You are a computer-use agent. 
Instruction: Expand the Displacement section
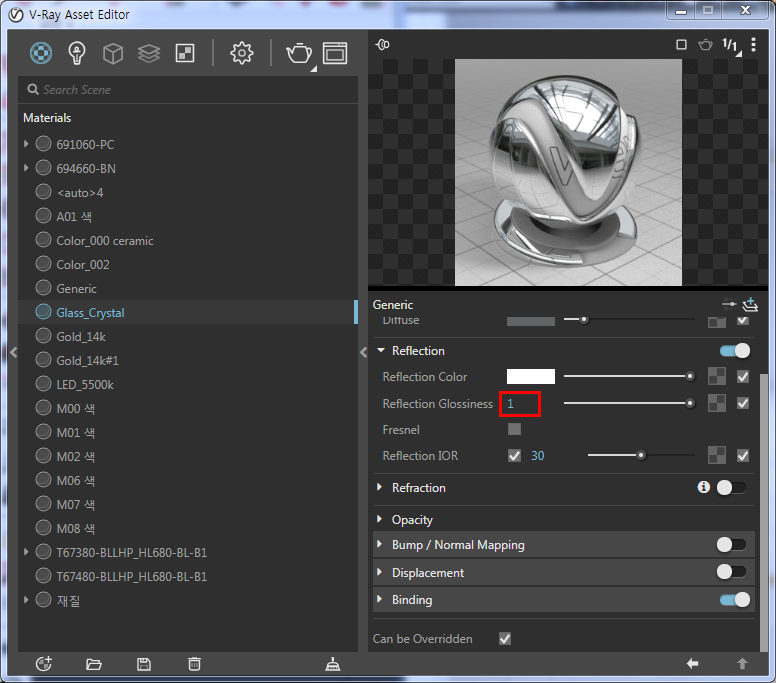pos(380,572)
